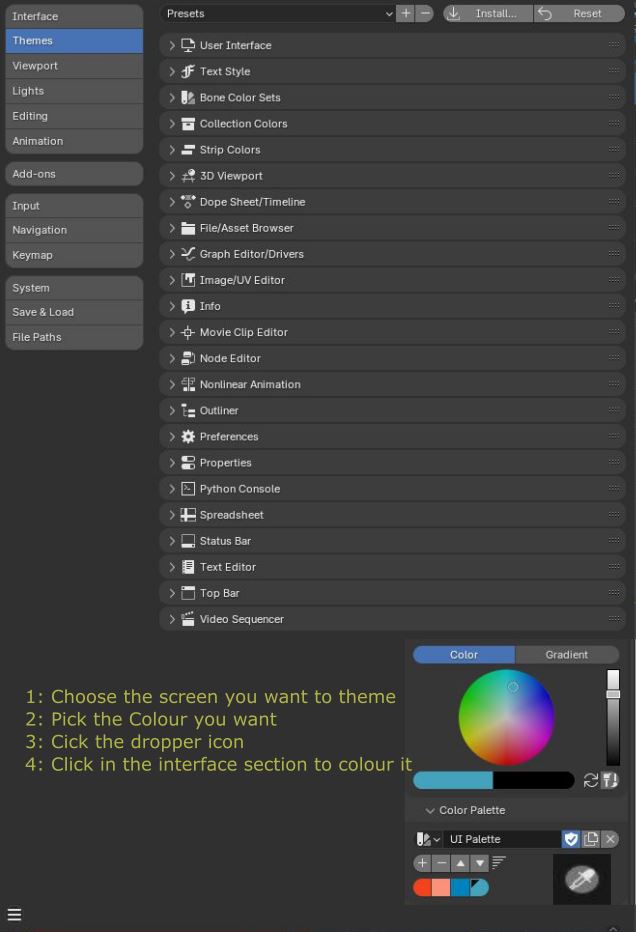Unlink UI Palette with the X icon
Image resolution: width=636 pixels, height=932 pixels.
(x=610, y=839)
